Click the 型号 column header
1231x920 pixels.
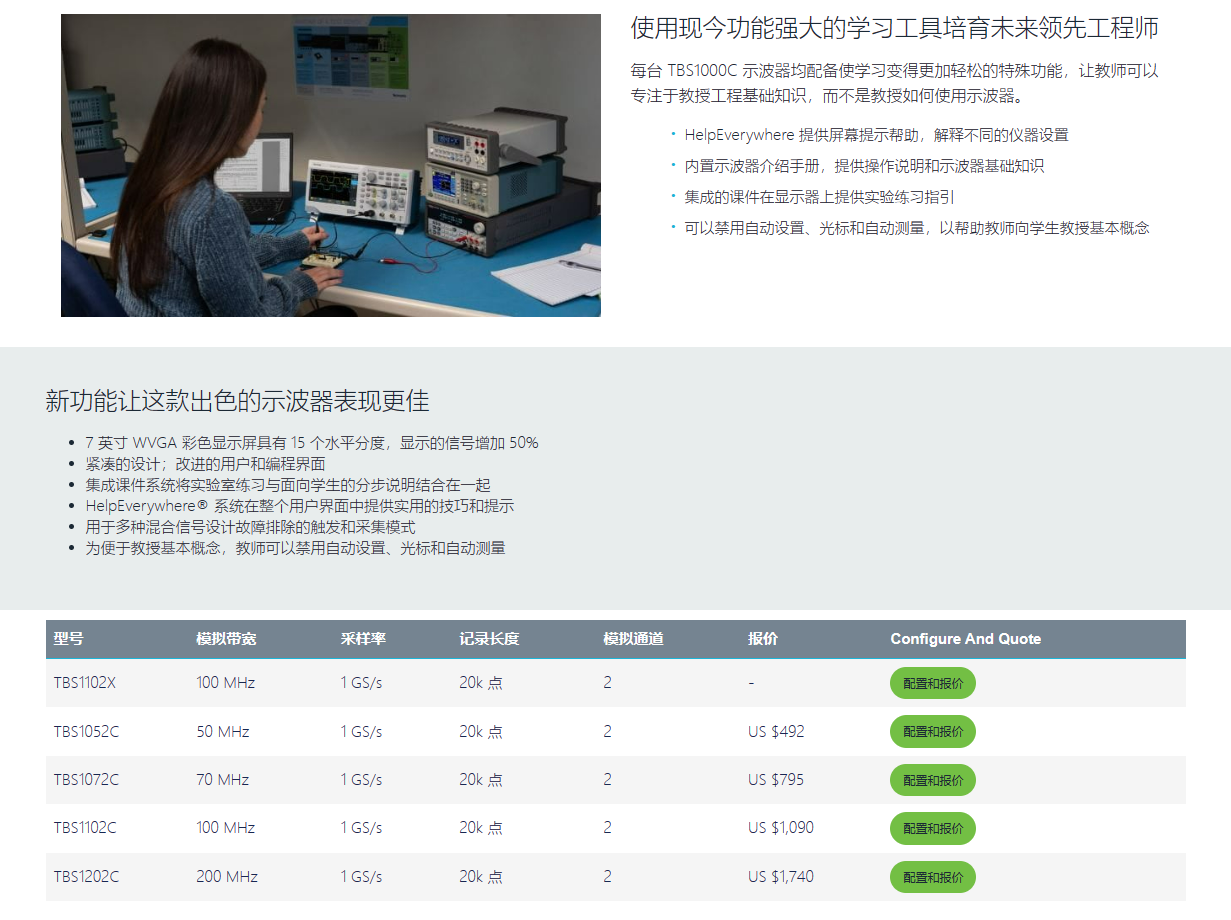68,639
